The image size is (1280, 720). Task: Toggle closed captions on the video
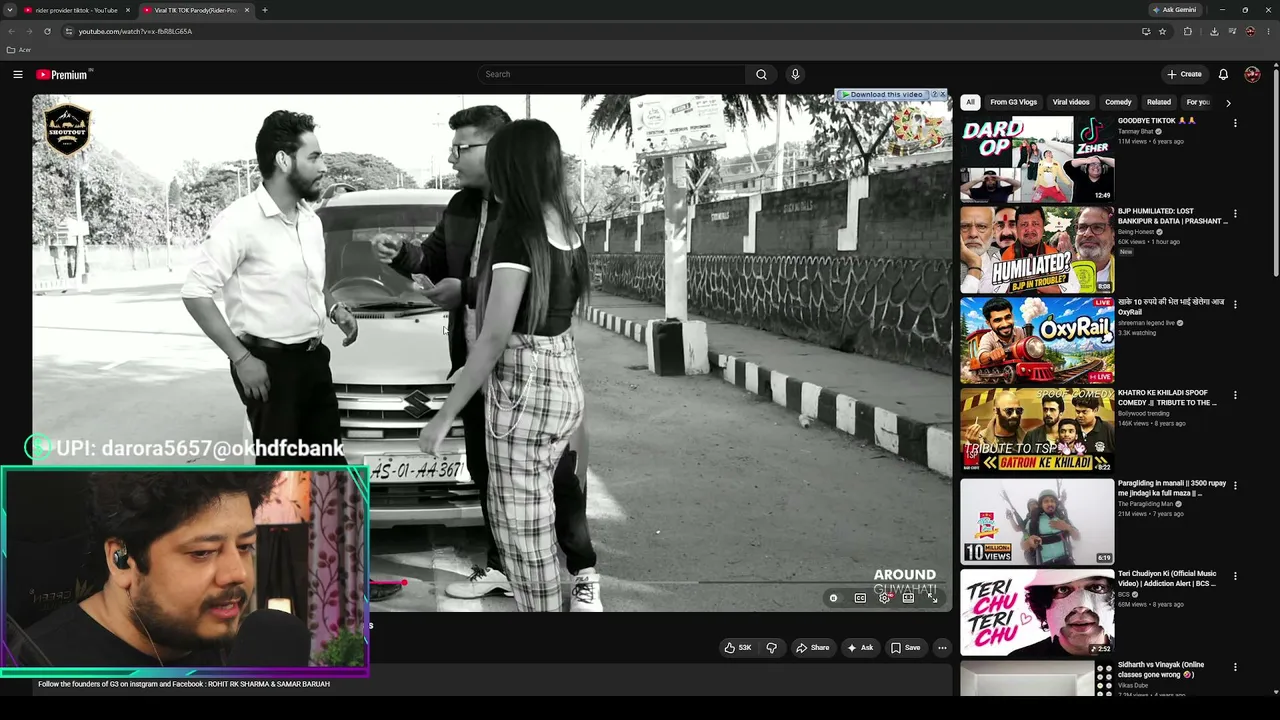860,598
